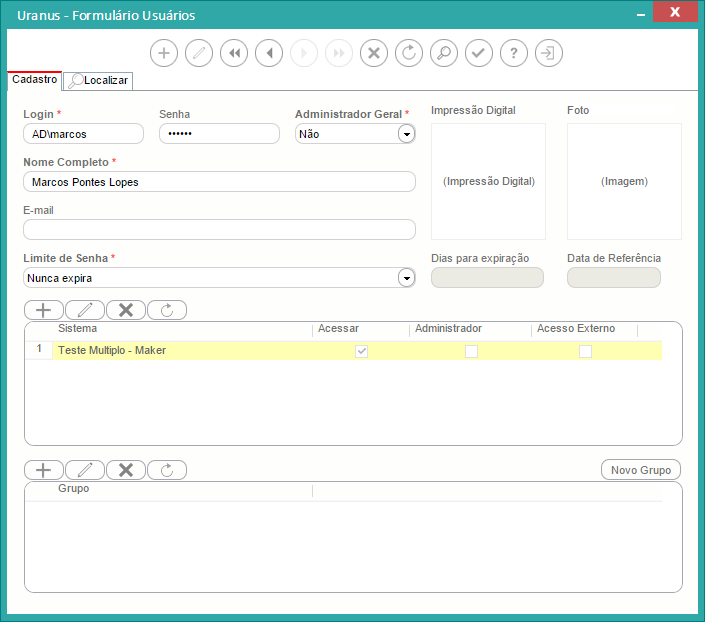Open the Limite de Senha dropdown
The image size is (705, 622).
[406, 278]
